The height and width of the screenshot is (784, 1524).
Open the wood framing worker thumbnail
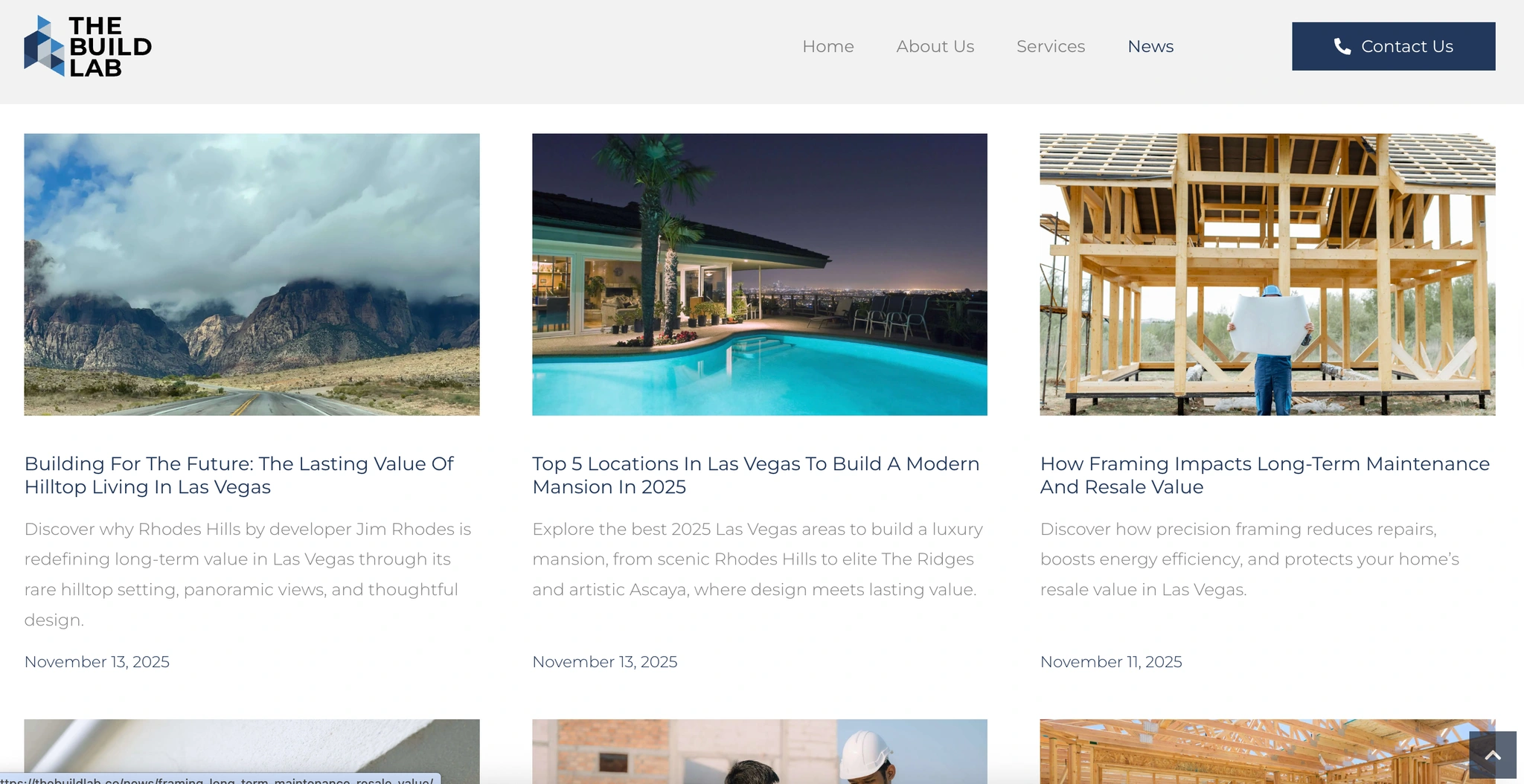tap(1267, 274)
